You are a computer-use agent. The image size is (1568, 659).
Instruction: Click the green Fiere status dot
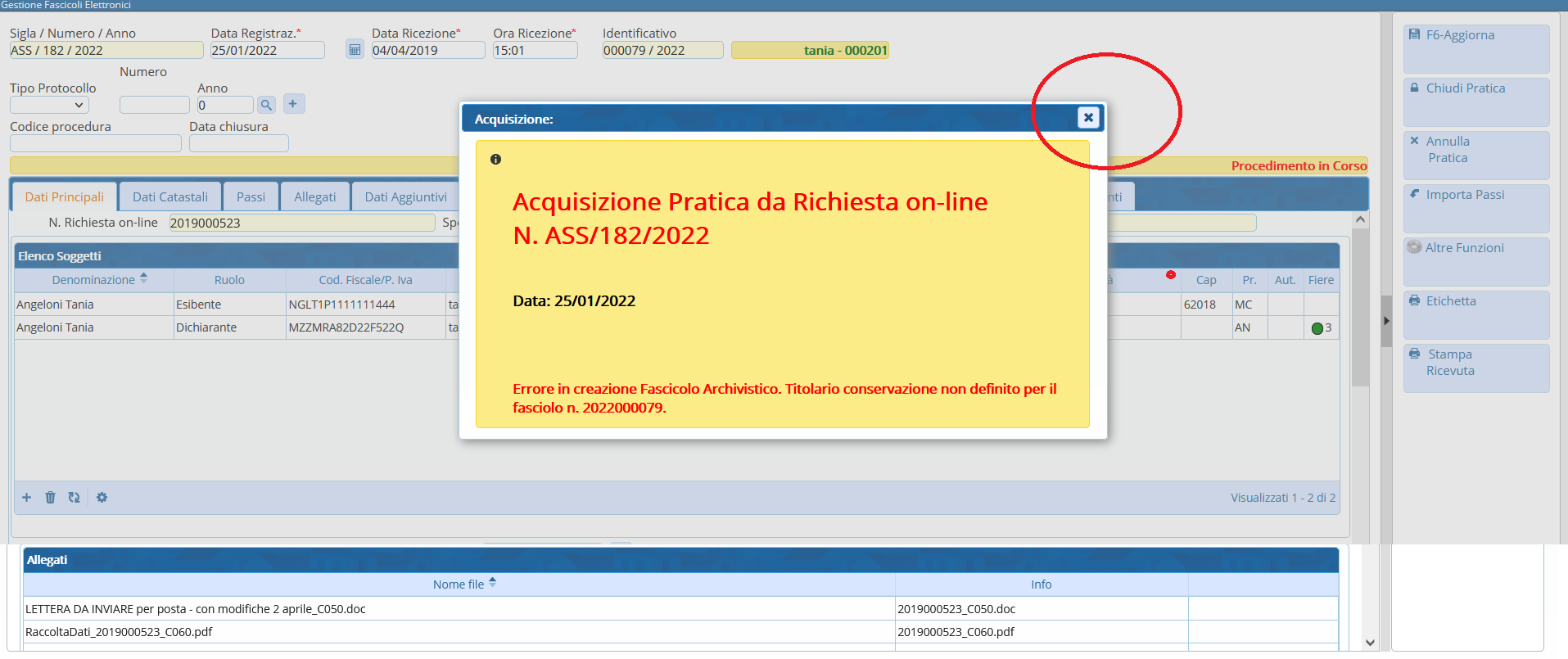1317,328
